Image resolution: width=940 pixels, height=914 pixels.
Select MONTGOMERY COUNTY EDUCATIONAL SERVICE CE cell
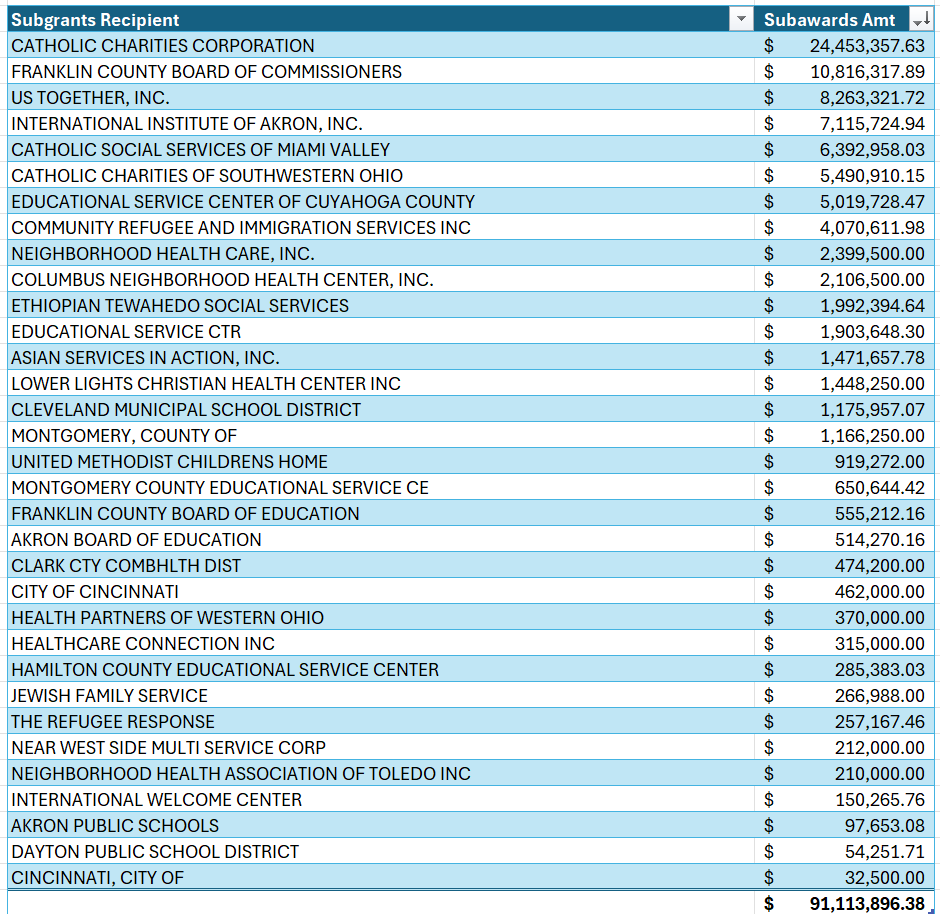click(381, 488)
